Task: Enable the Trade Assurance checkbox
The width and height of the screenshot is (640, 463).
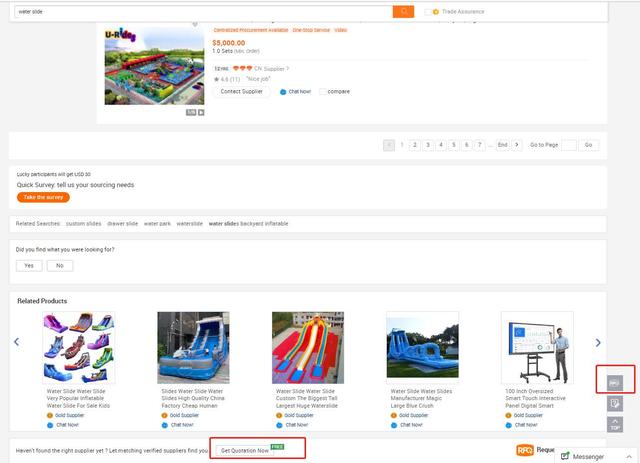Action: coord(428,12)
